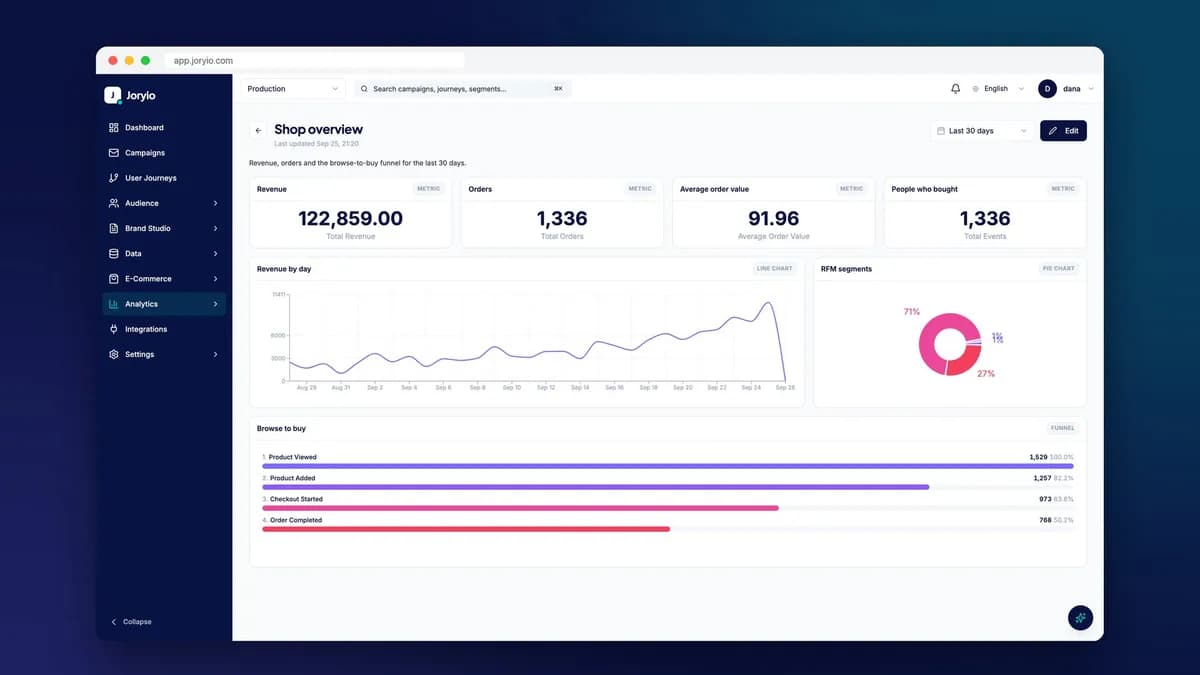
Task: Expand the Analytics submenu chevron
Action: click(x=215, y=304)
